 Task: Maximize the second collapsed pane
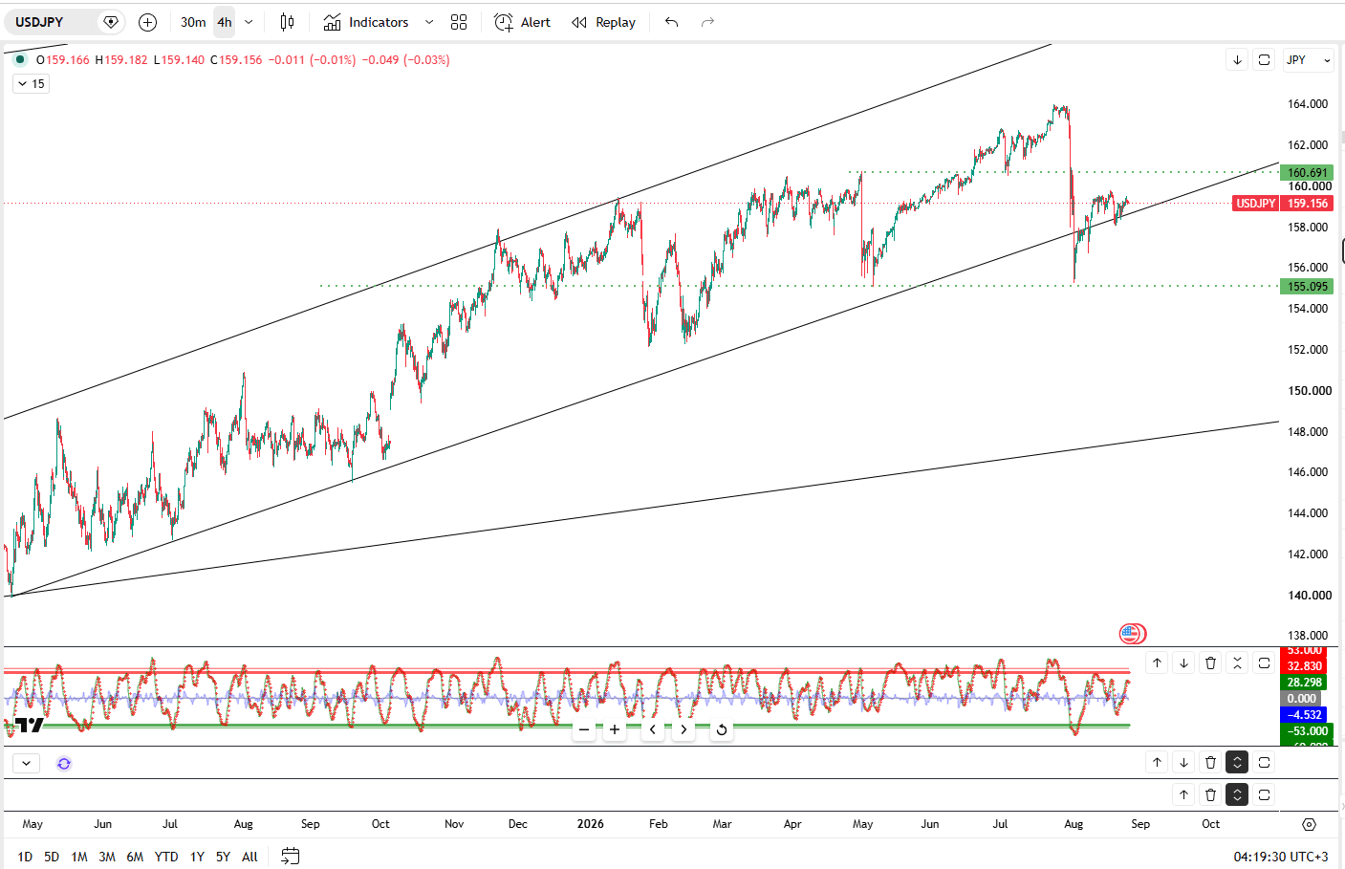pos(1264,763)
